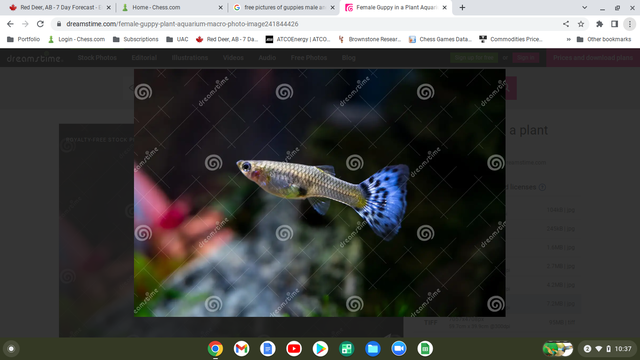This screenshot has height=360, width=640.
Task: Launch Files app from the shelf
Action: 373,349
